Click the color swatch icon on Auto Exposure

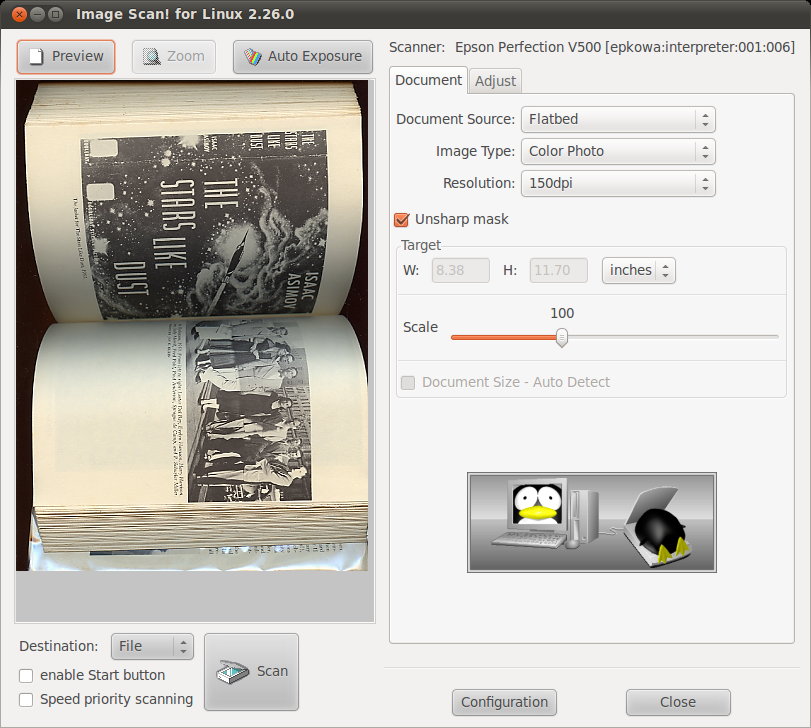pos(253,56)
